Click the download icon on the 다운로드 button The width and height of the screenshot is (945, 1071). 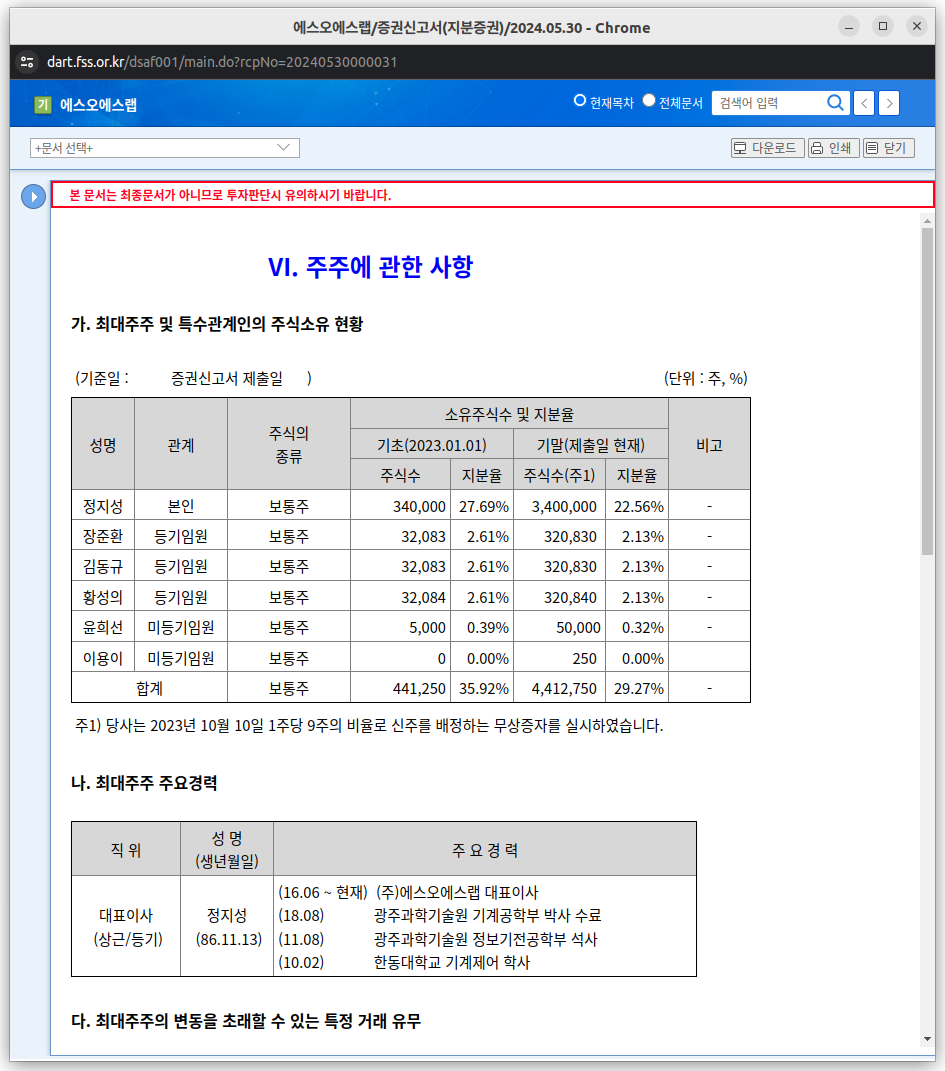(x=739, y=147)
